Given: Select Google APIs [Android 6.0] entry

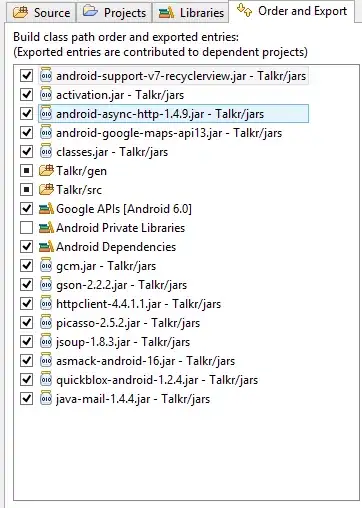Looking at the screenshot, I should pos(124,209).
